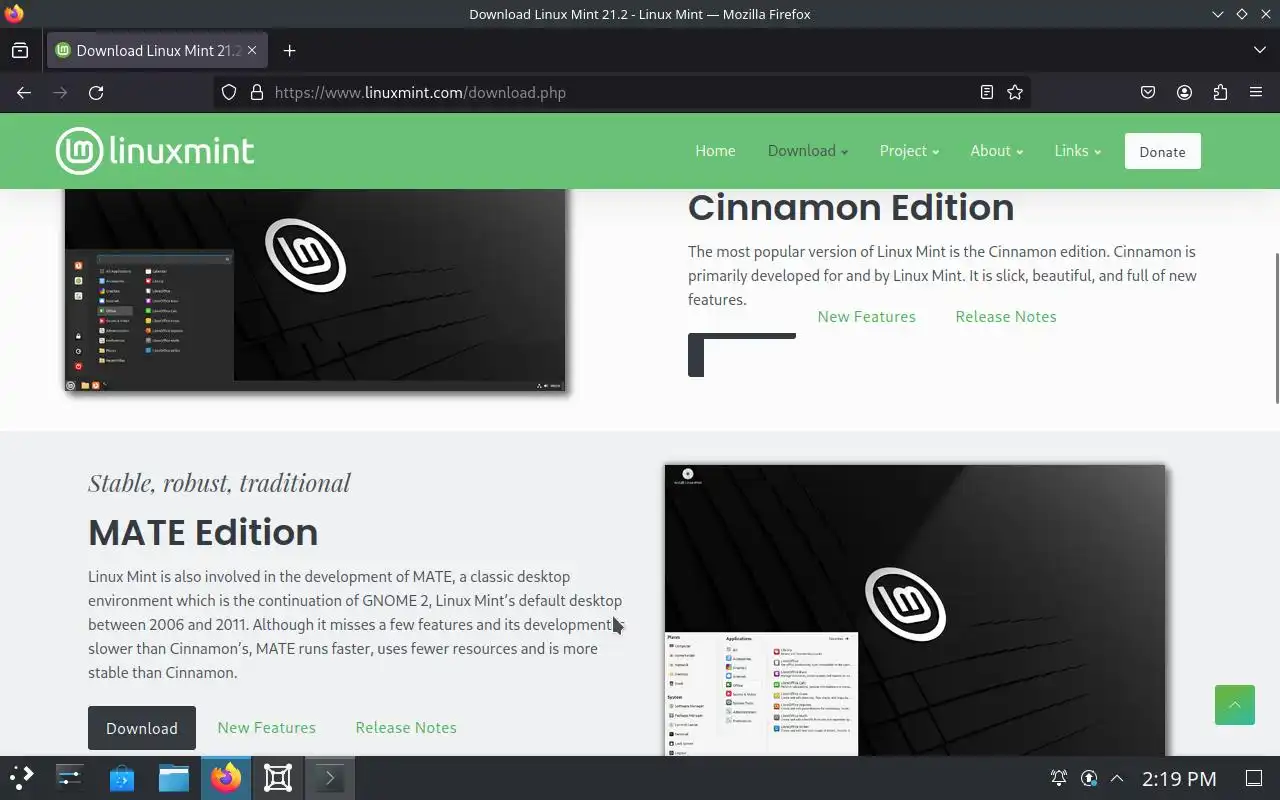The height and width of the screenshot is (800, 1280).
Task: Open MATE Edition Release Notes link
Action: (405, 728)
